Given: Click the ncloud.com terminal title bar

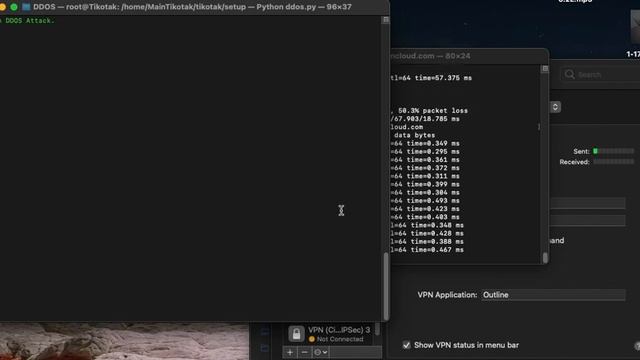Looking at the screenshot, I should tap(469, 56).
